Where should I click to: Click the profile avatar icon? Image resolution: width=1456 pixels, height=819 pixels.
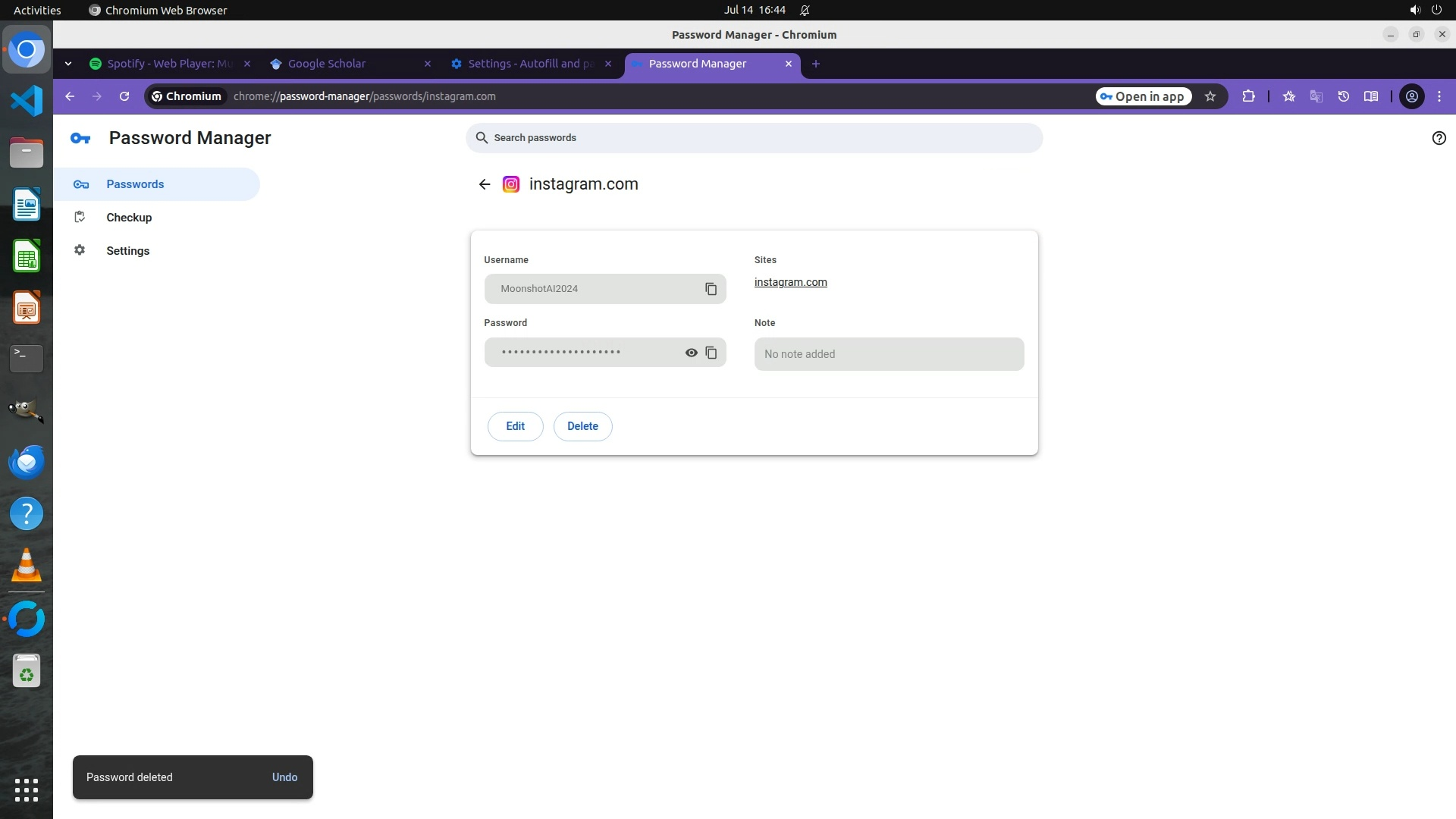1412,96
